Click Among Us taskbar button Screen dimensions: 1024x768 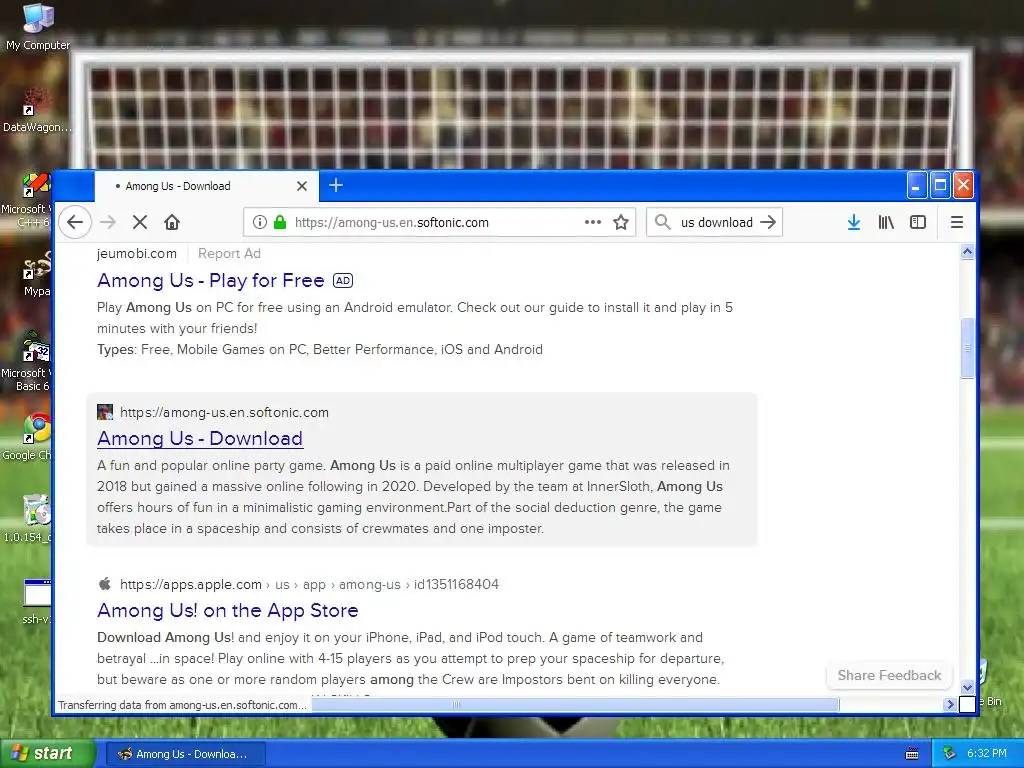pos(185,754)
